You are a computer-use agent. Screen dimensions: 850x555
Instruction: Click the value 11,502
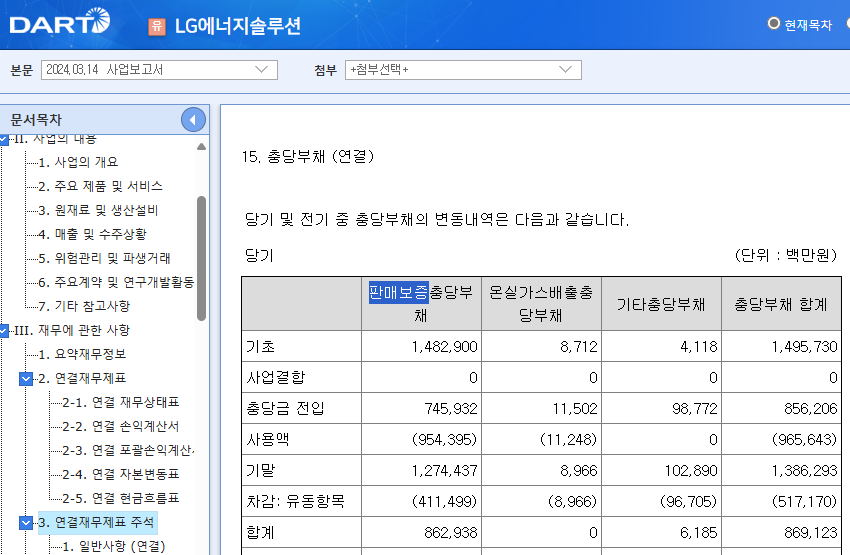pyautogui.click(x=575, y=409)
